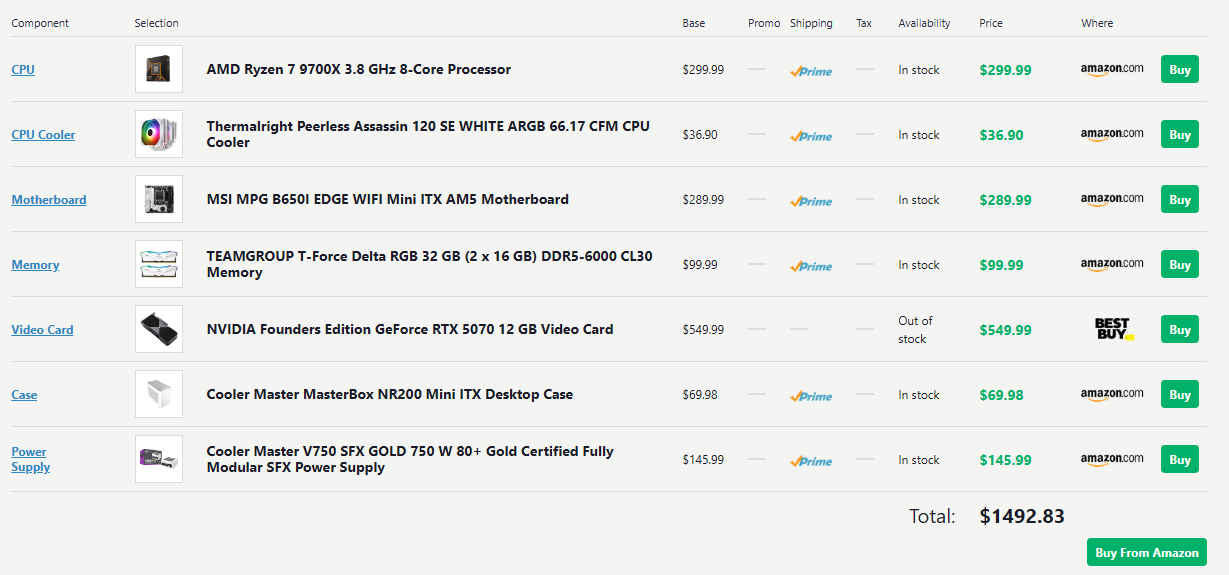Open the Video Card component link
This screenshot has width=1229, height=575.
tap(42, 330)
